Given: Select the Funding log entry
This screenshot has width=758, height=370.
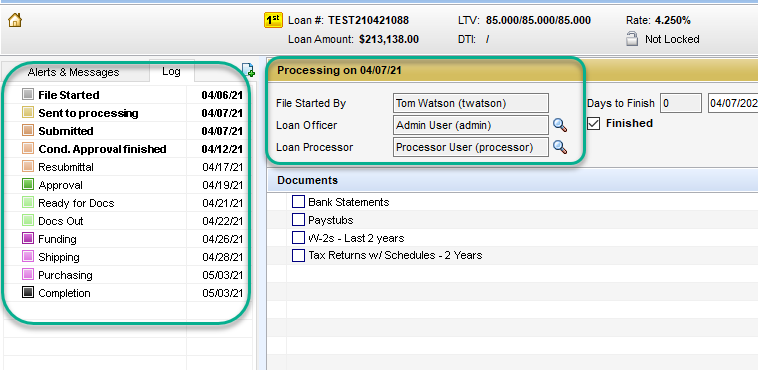Looking at the screenshot, I should pyautogui.click(x=128, y=238).
